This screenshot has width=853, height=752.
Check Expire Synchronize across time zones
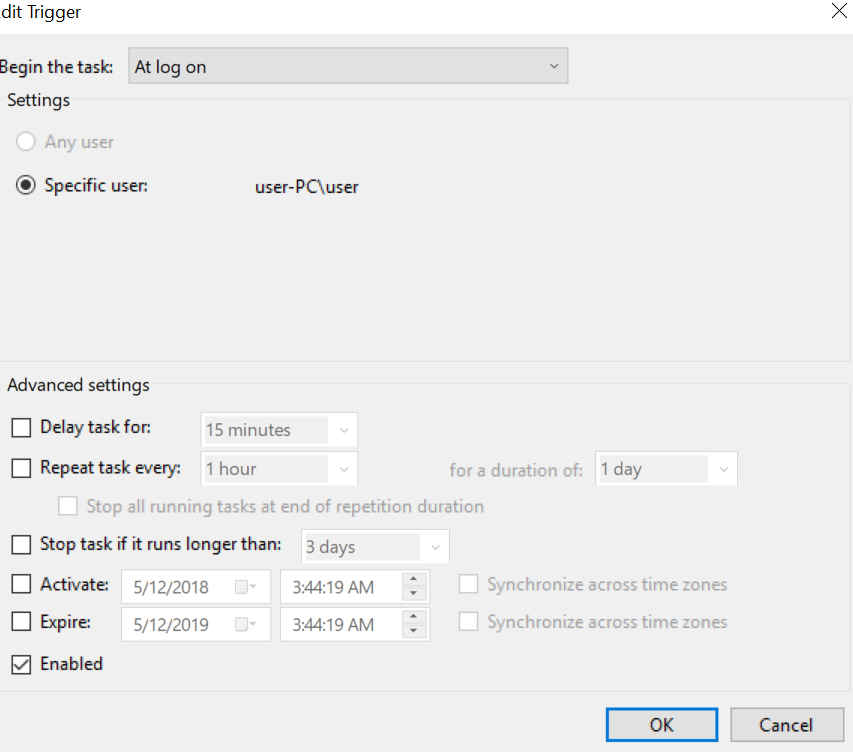pyautogui.click(x=468, y=621)
